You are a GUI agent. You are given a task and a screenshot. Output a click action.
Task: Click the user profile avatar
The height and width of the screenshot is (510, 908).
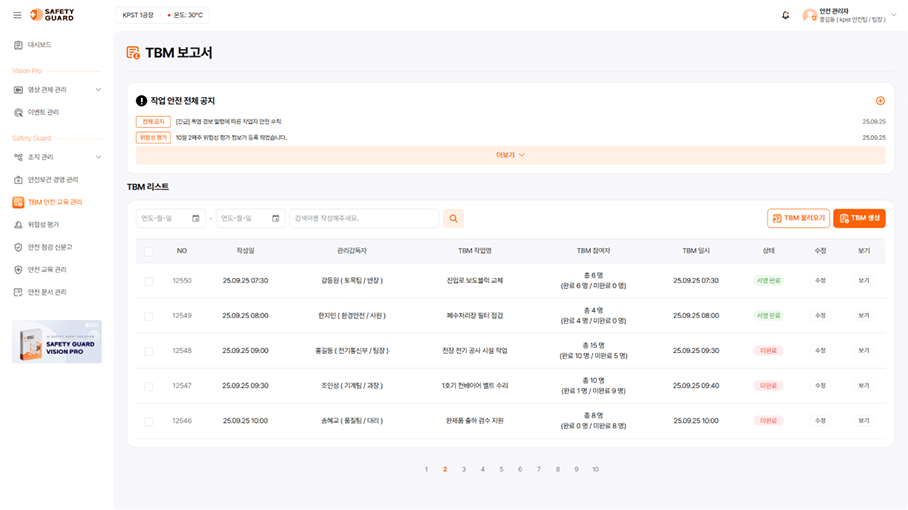click(x=809, y=15)
